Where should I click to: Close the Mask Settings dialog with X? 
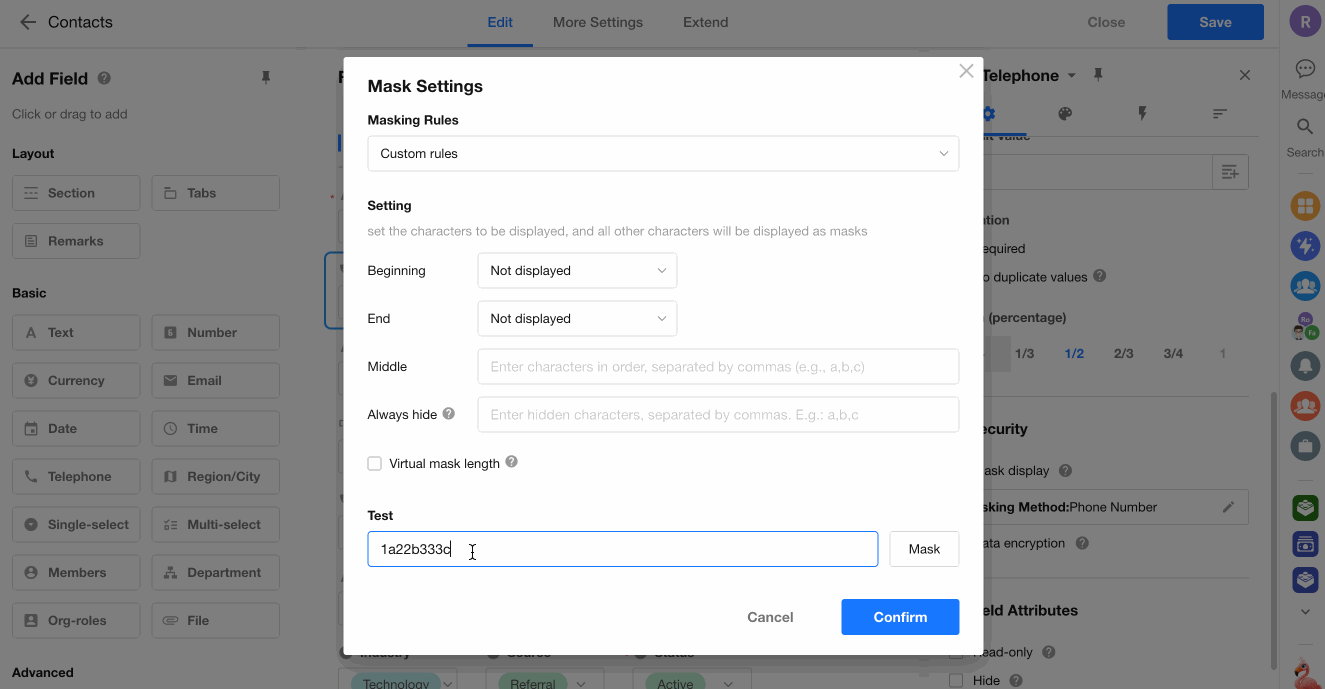point(966,71)
